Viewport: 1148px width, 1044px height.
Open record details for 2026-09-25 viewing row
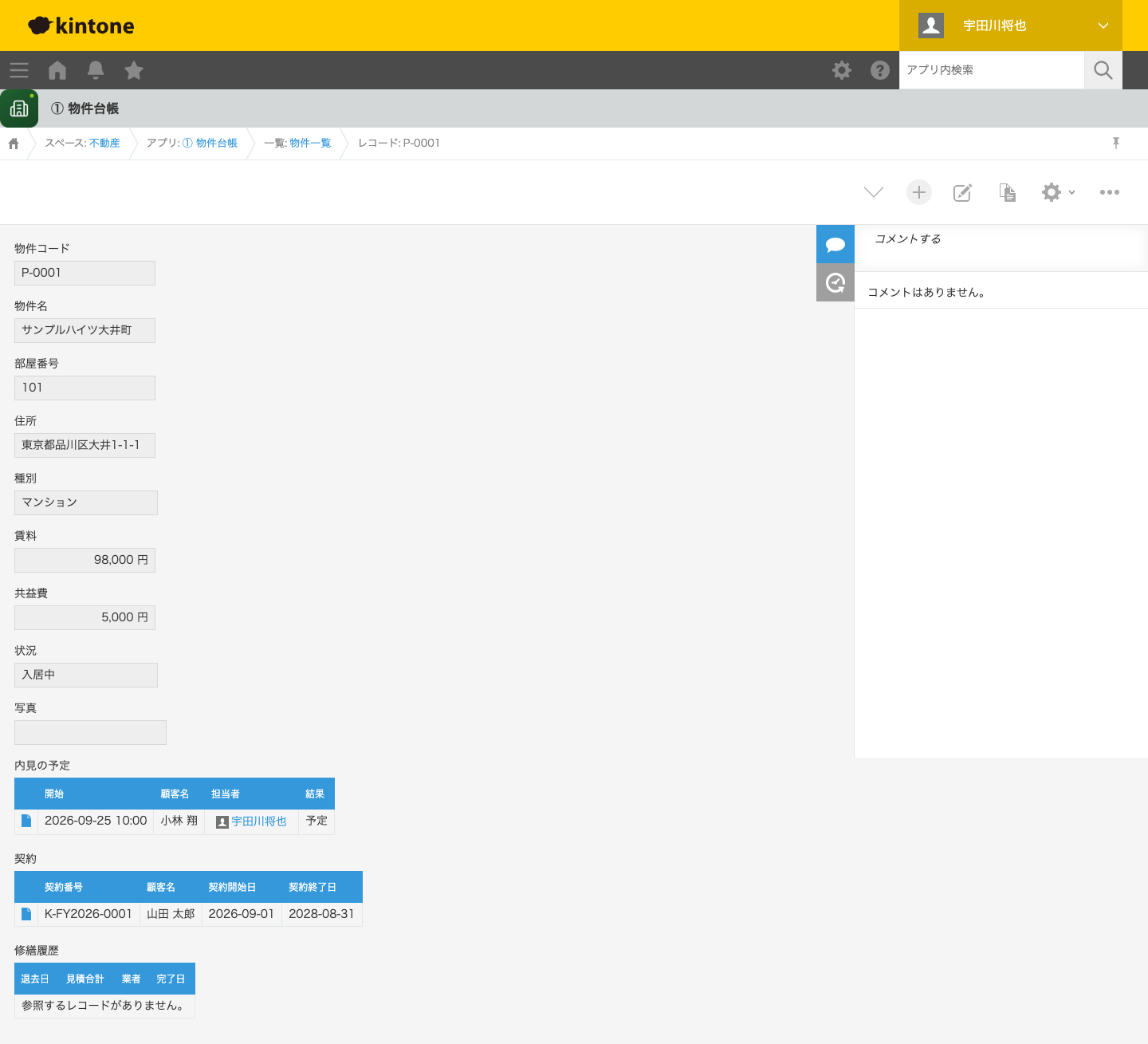(x=26, y=821)
